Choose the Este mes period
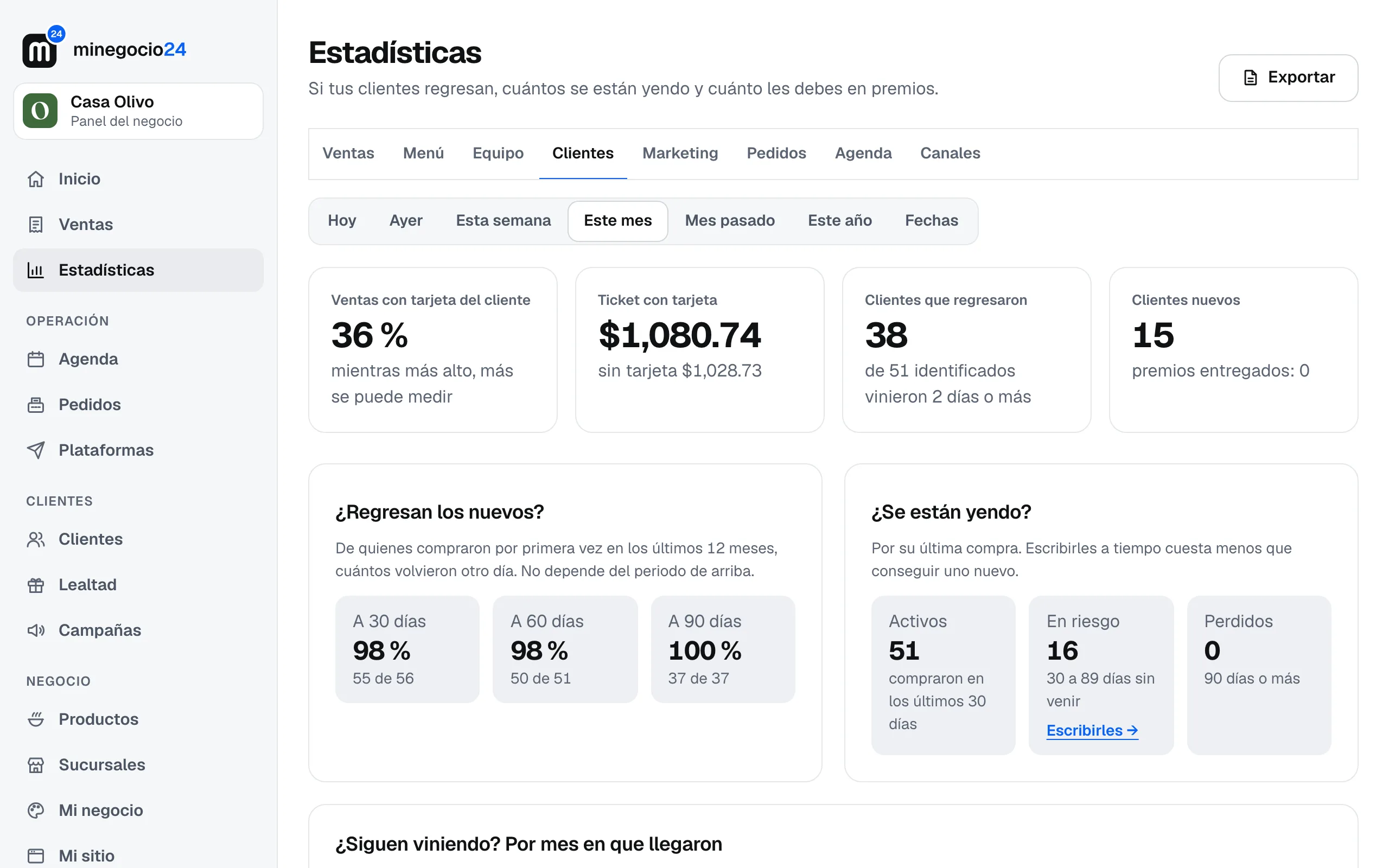This screenshot has width=1389, height=868. pyautogui.click(x=617, y=221)
